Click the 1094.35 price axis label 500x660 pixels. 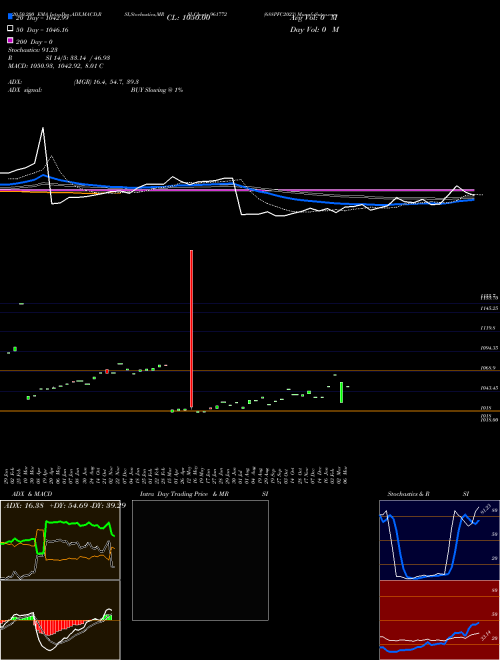[489, 348]
